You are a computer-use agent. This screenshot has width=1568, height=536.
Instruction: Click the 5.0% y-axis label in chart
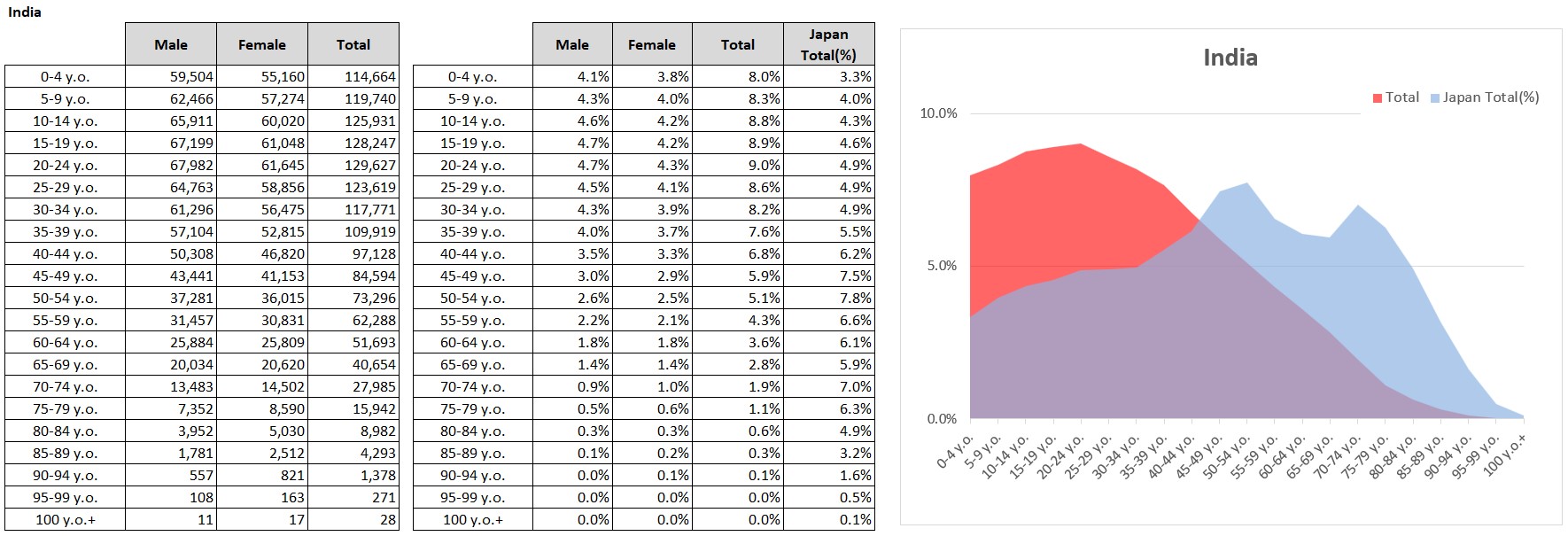click(x=941, y=266)
